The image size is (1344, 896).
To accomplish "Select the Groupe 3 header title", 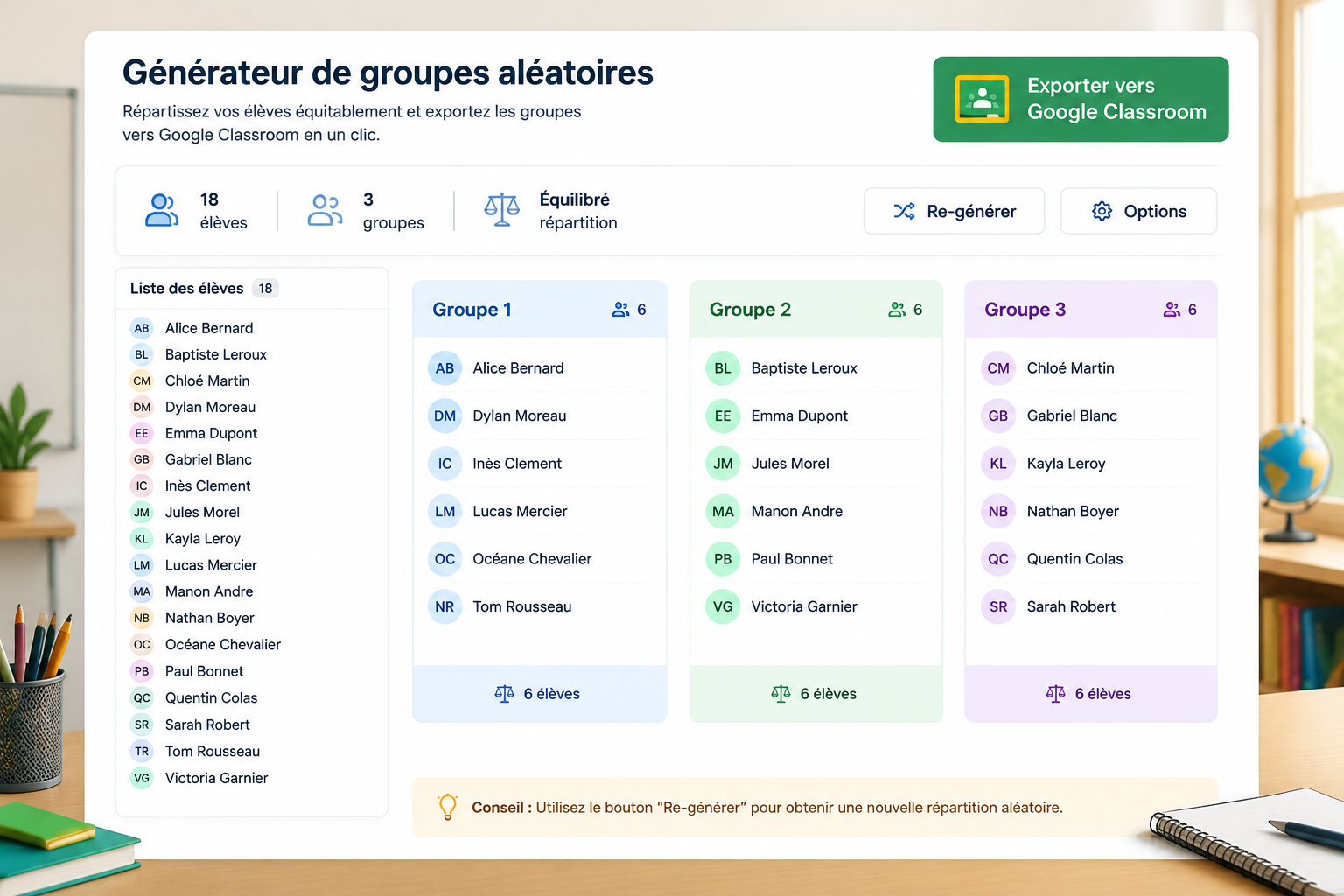I will [x=1025, y=310].
